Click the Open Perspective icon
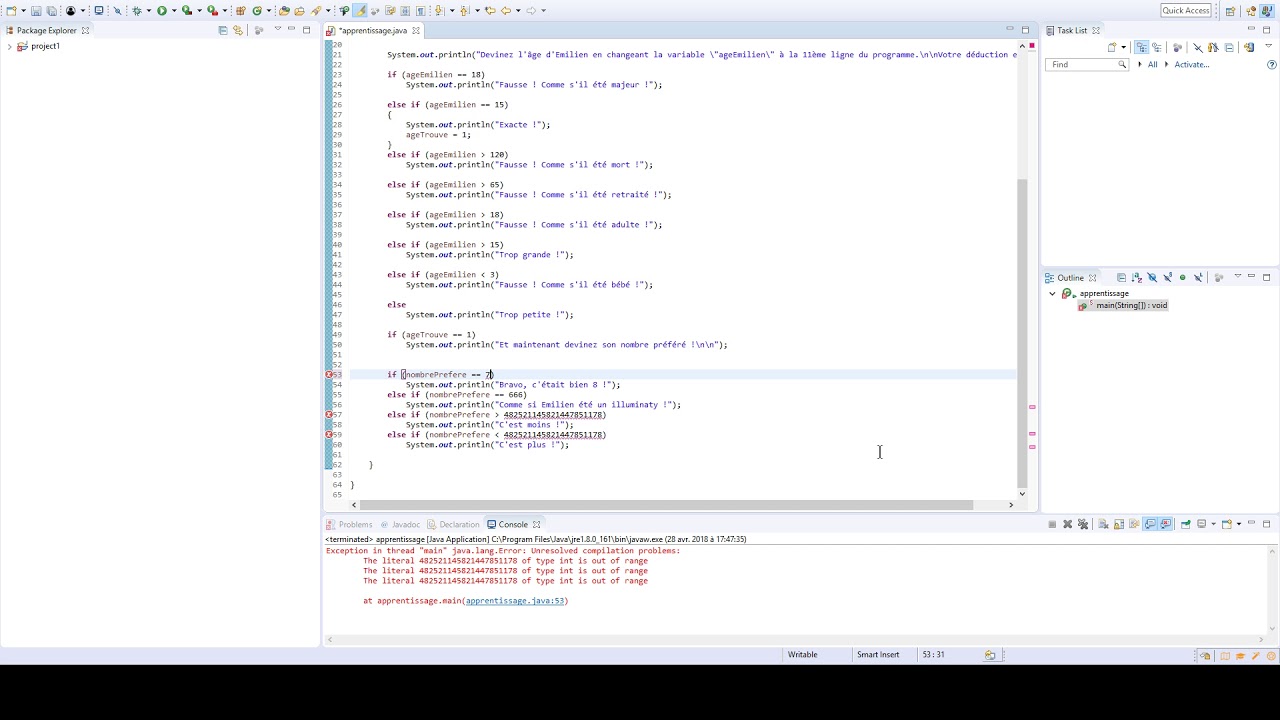This screenshot has height=720, width=1280. 1230,11
